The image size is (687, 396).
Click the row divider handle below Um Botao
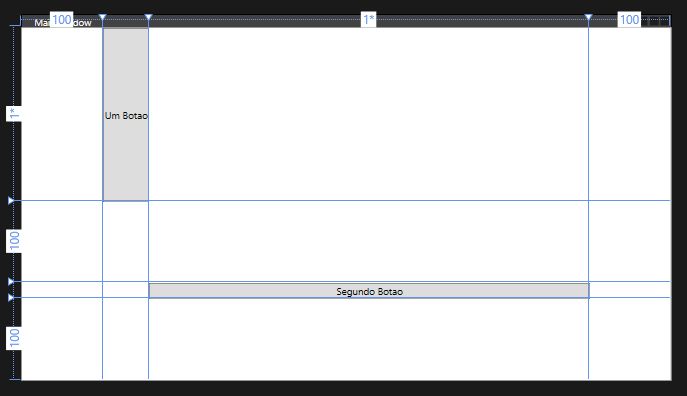[11, 201]
